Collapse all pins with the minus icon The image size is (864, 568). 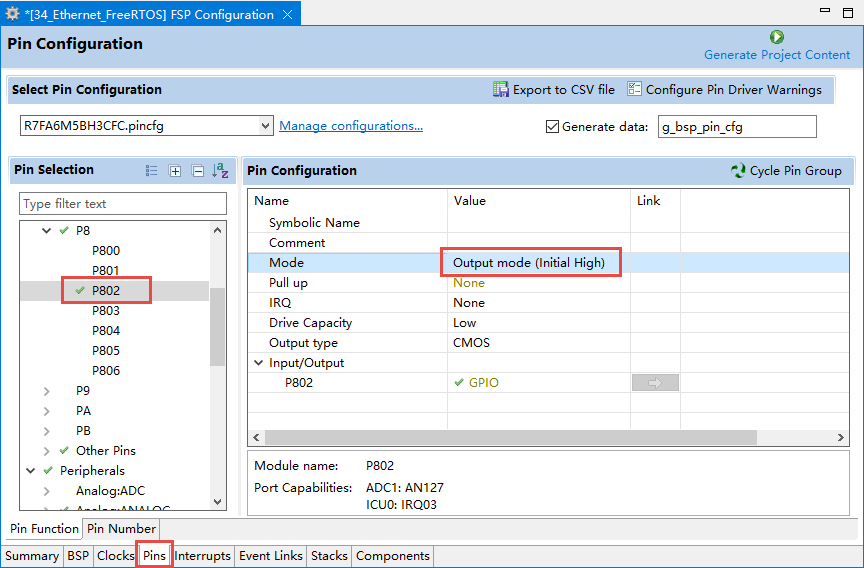tap(198, 171)
